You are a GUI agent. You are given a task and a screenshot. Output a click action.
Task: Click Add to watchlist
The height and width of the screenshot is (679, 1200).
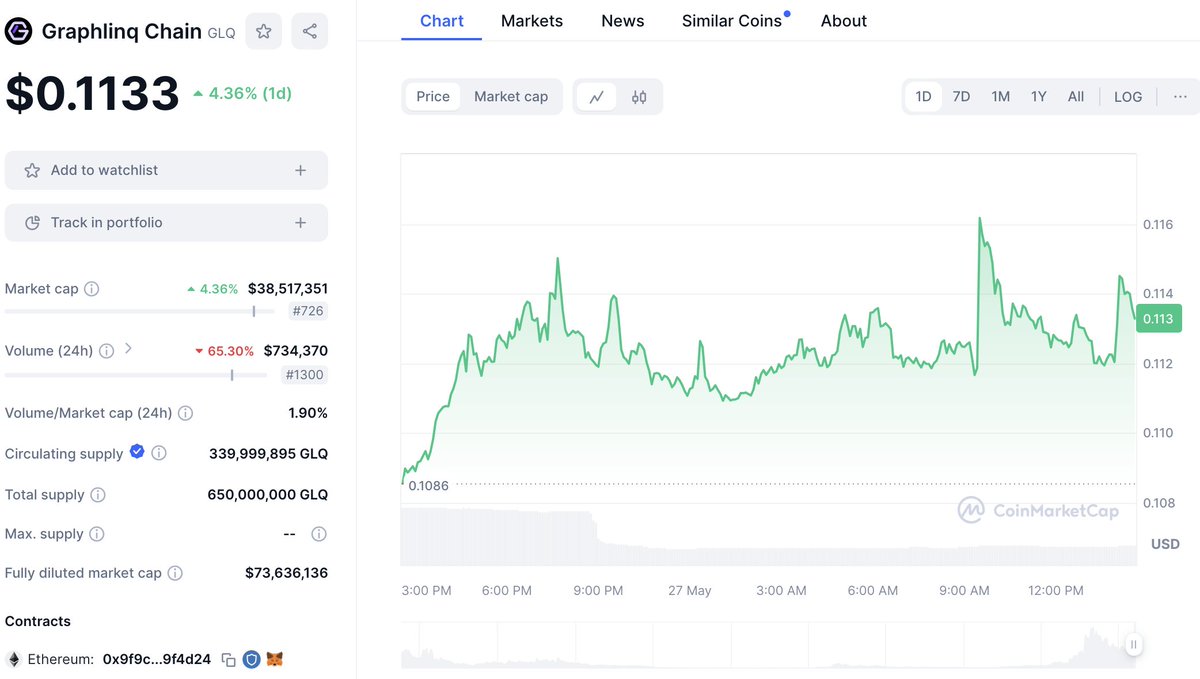pos(166,170)
